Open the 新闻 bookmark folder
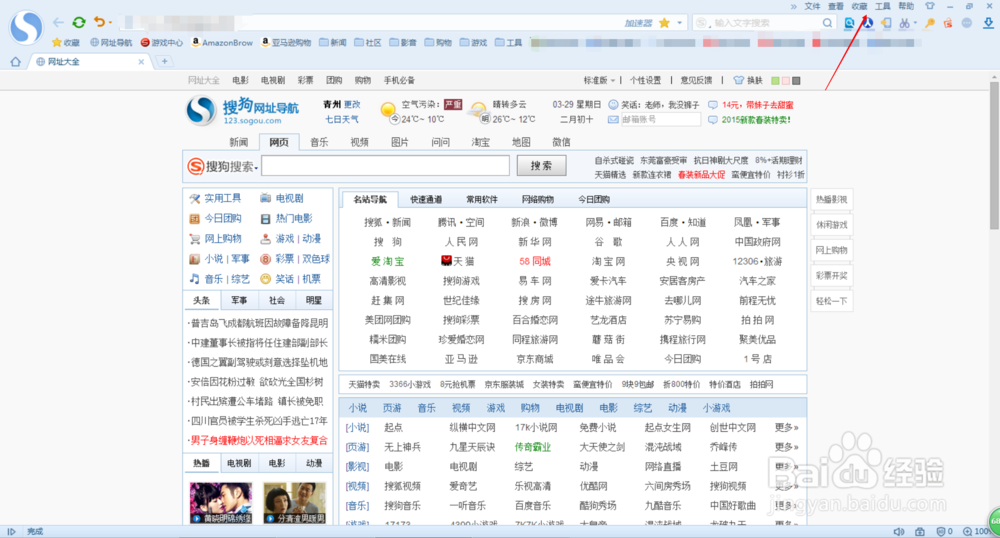 pos(333,43)
